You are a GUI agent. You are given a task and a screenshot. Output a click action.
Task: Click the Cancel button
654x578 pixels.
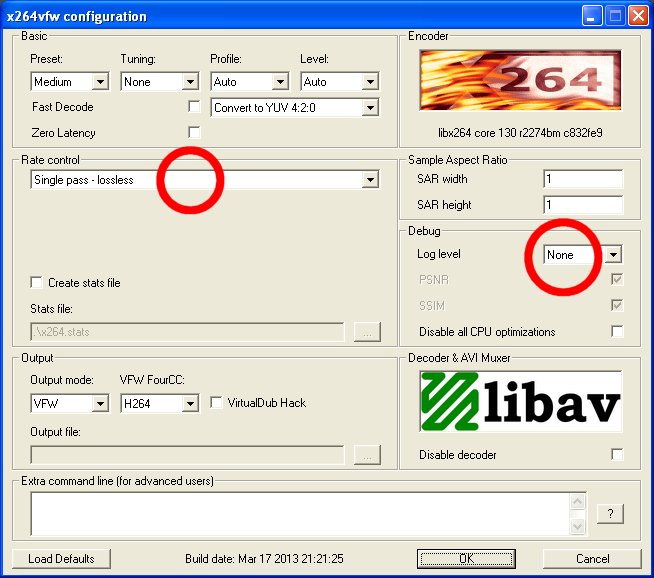[592, 558]
